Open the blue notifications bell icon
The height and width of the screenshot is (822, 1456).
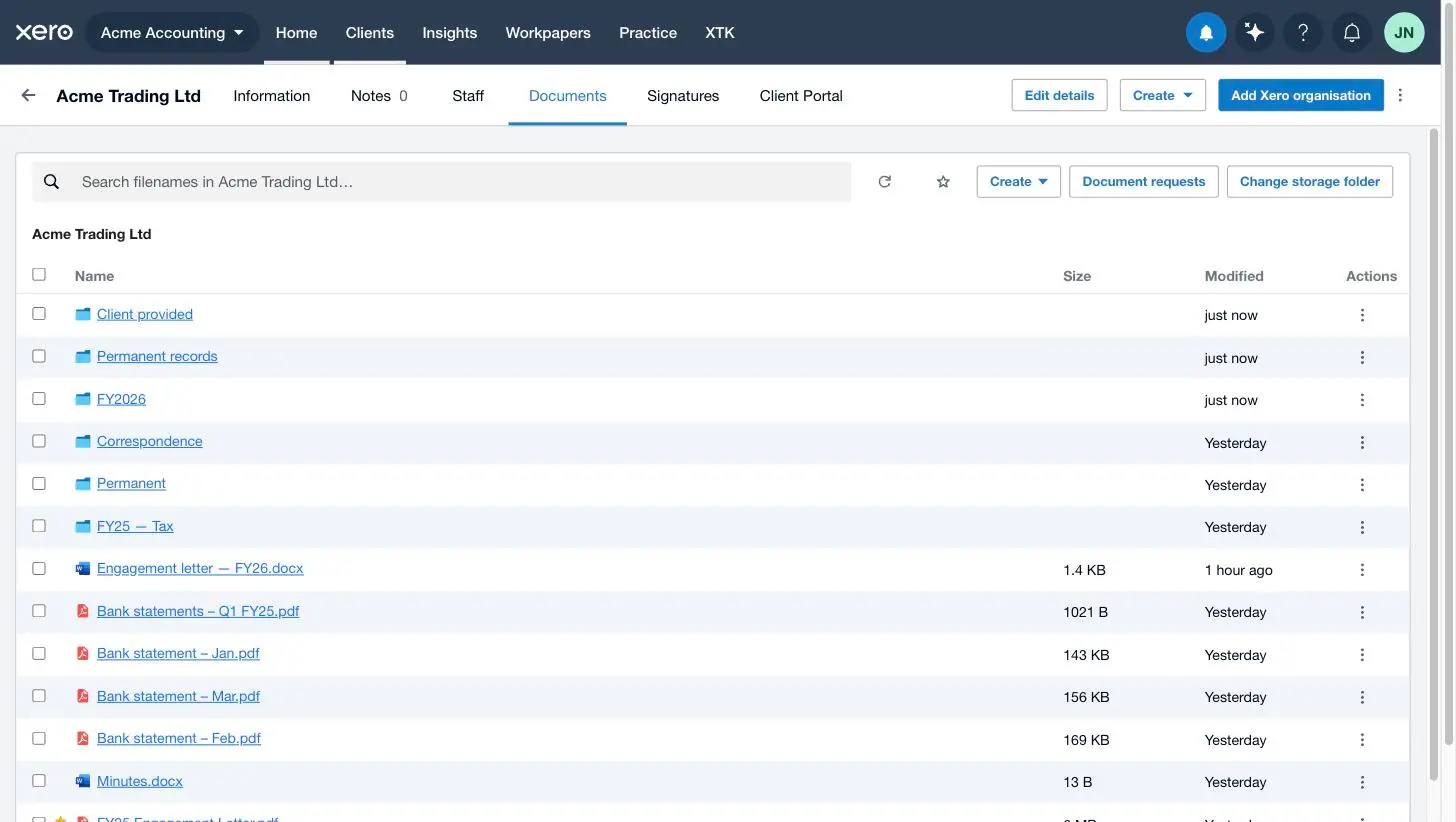(x=1206, y=33)
